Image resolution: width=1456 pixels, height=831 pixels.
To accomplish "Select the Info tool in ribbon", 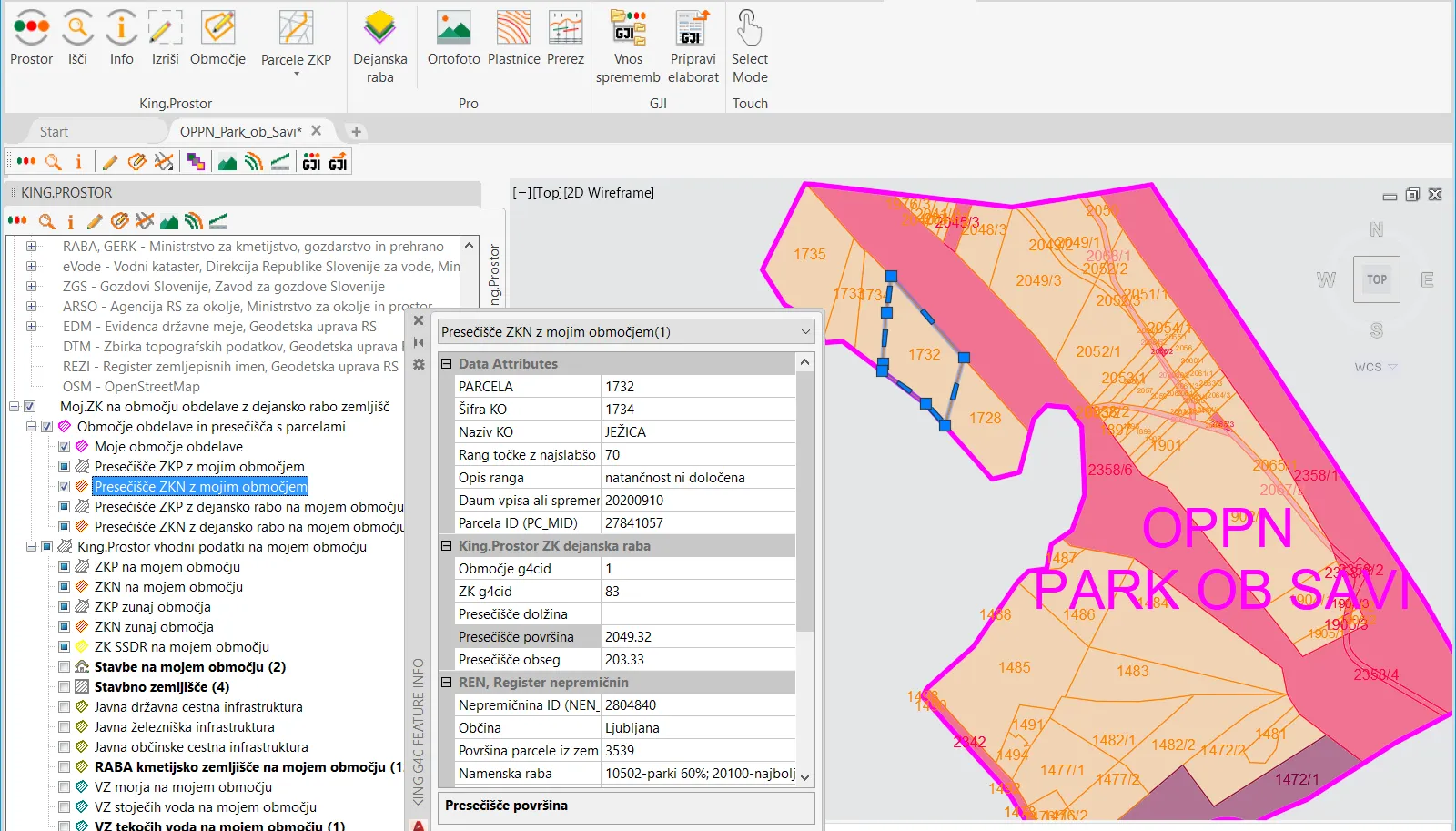I will 121,29.
